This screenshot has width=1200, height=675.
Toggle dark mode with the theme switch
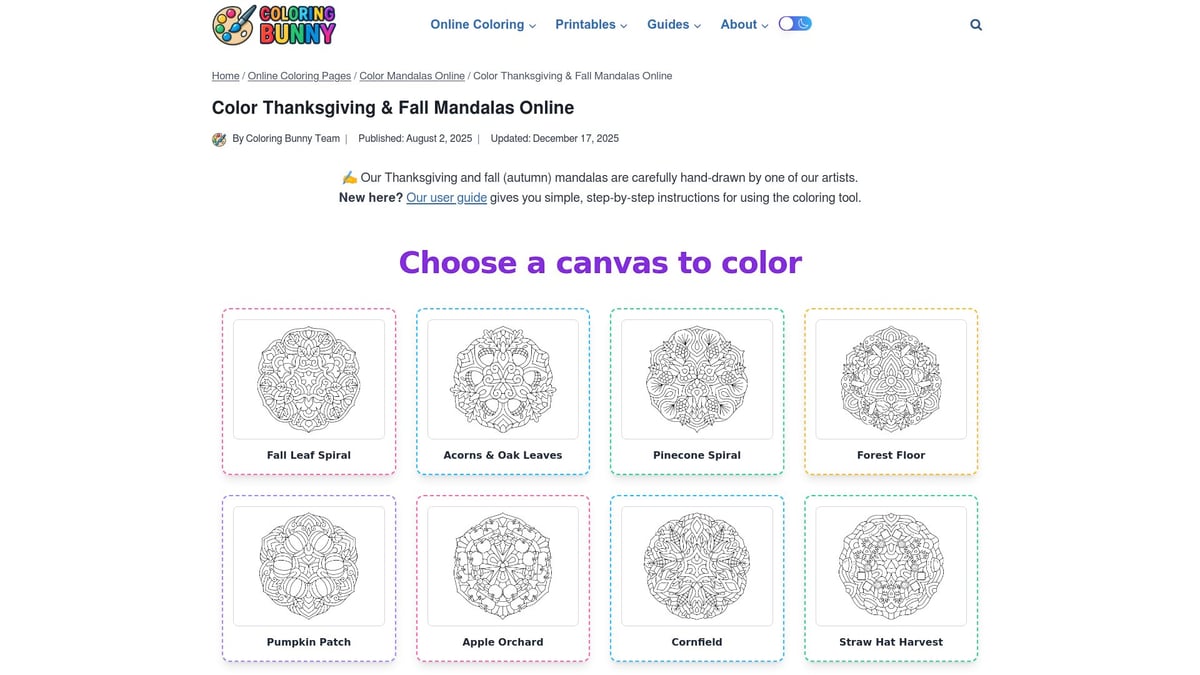pyautogui.click(x=795, y=22)
